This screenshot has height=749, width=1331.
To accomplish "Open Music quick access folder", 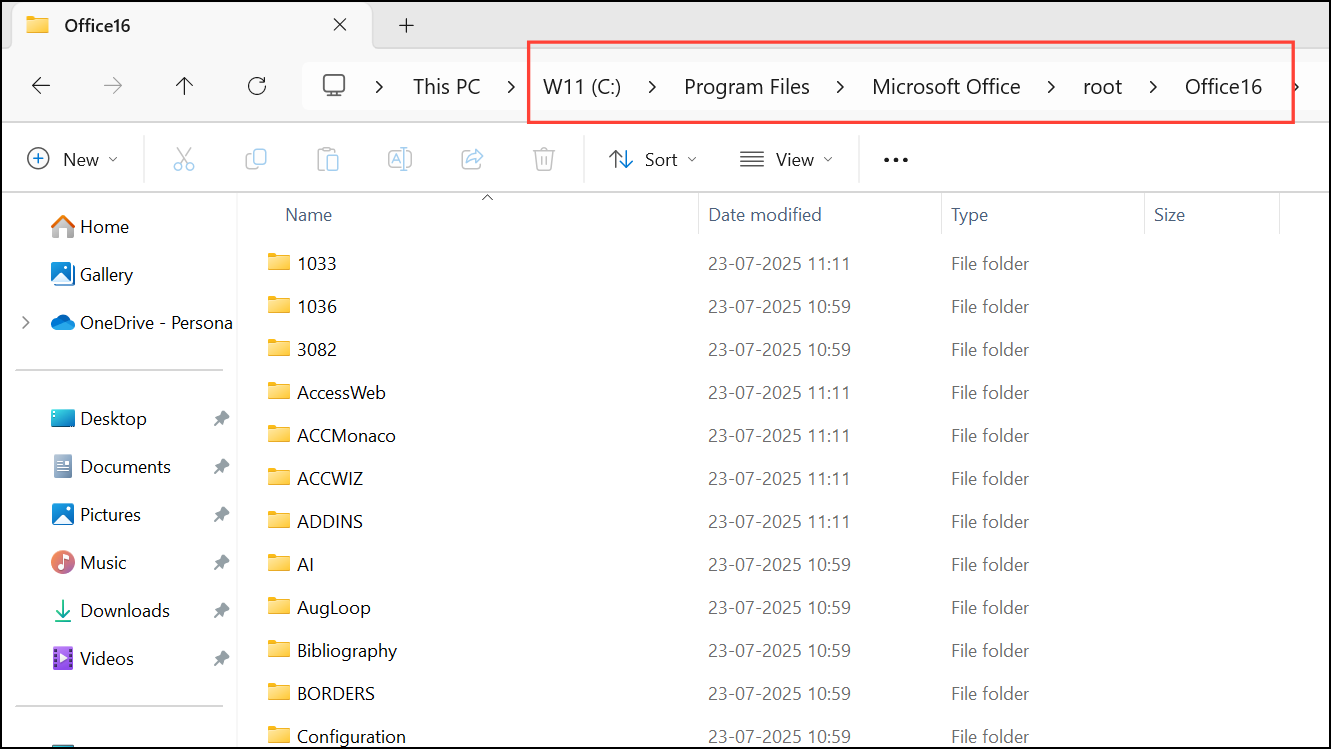I will point(89,562).
